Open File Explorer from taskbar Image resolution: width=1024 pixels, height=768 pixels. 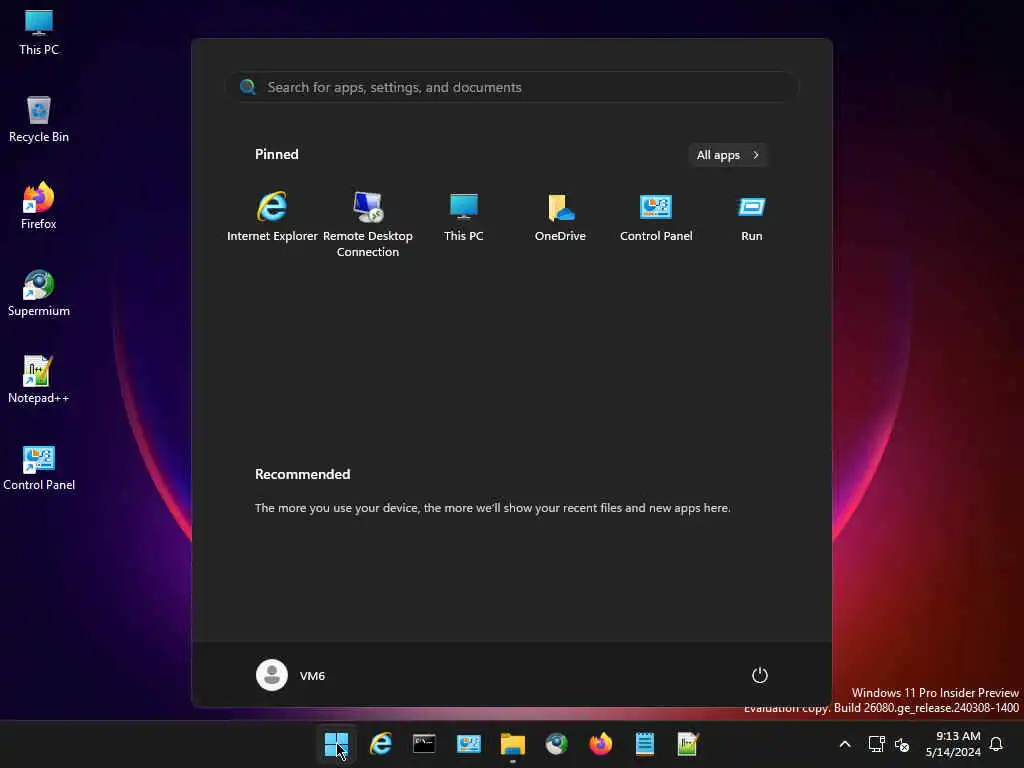[x=513, y=743]
